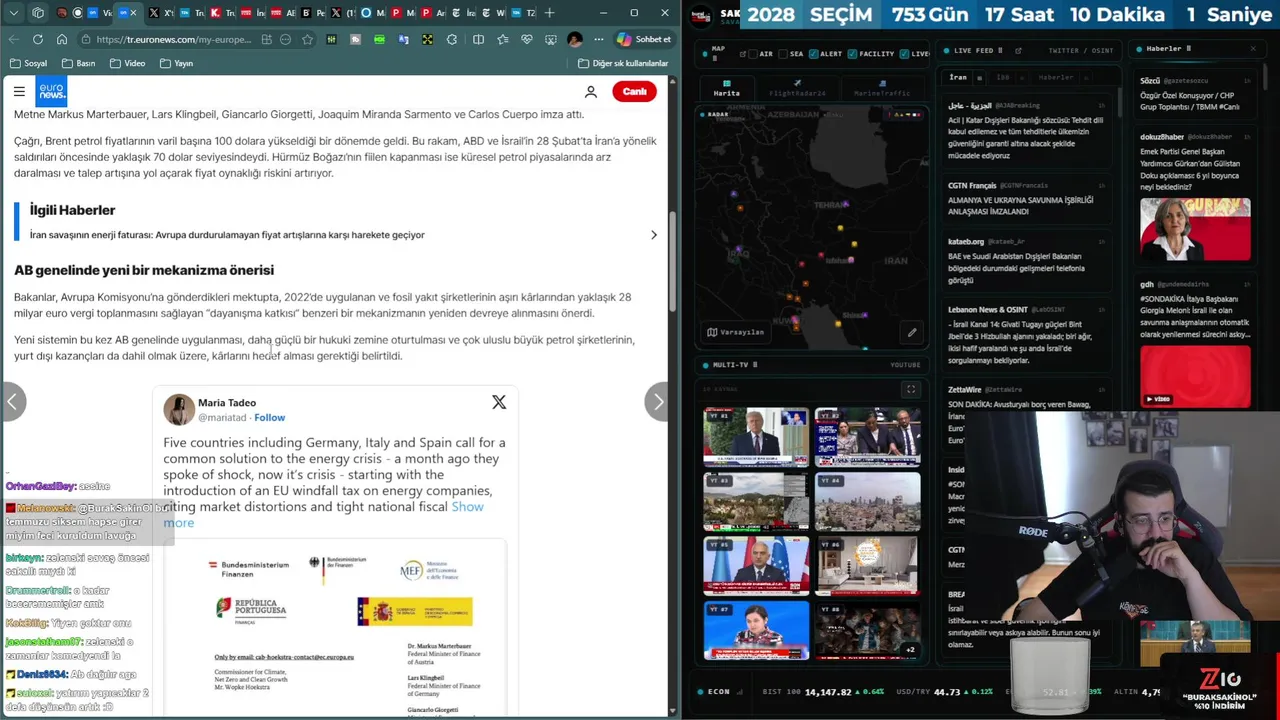Open Diğer sık kullanılanlar folder
Image resolution: width=1280 pixels, height=720 pixels.
click(x=623, y=63)
